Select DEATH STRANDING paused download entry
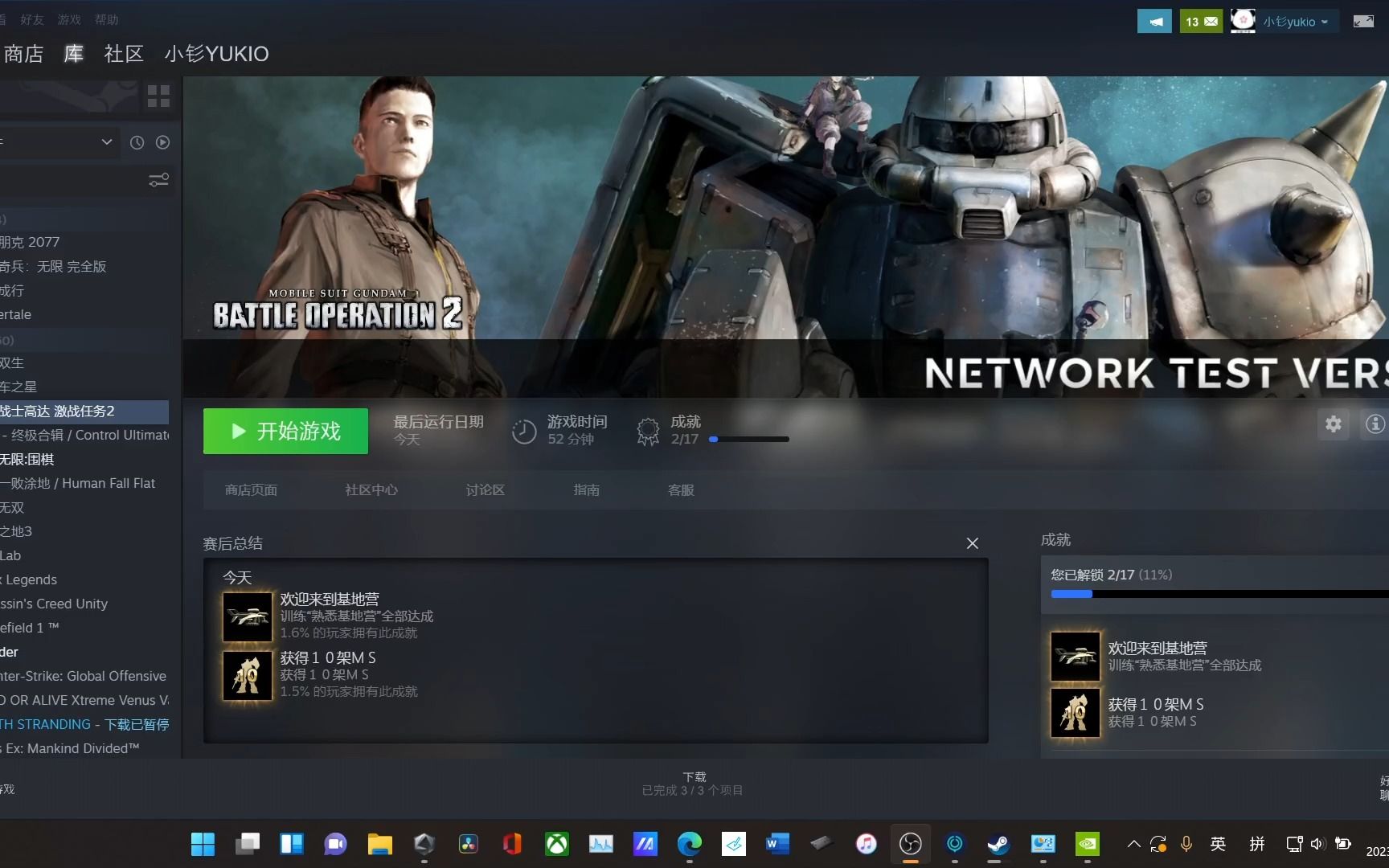This screenshot has height=868, width=1389. coord(84,724)
